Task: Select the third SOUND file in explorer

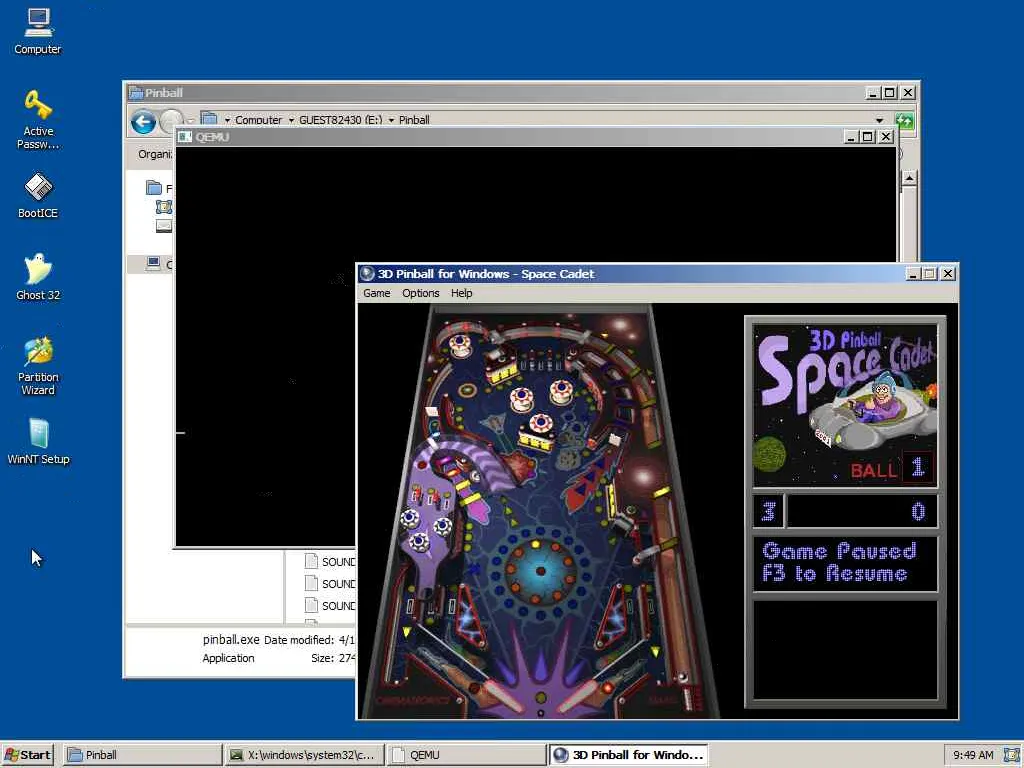Action: point(330,606)
